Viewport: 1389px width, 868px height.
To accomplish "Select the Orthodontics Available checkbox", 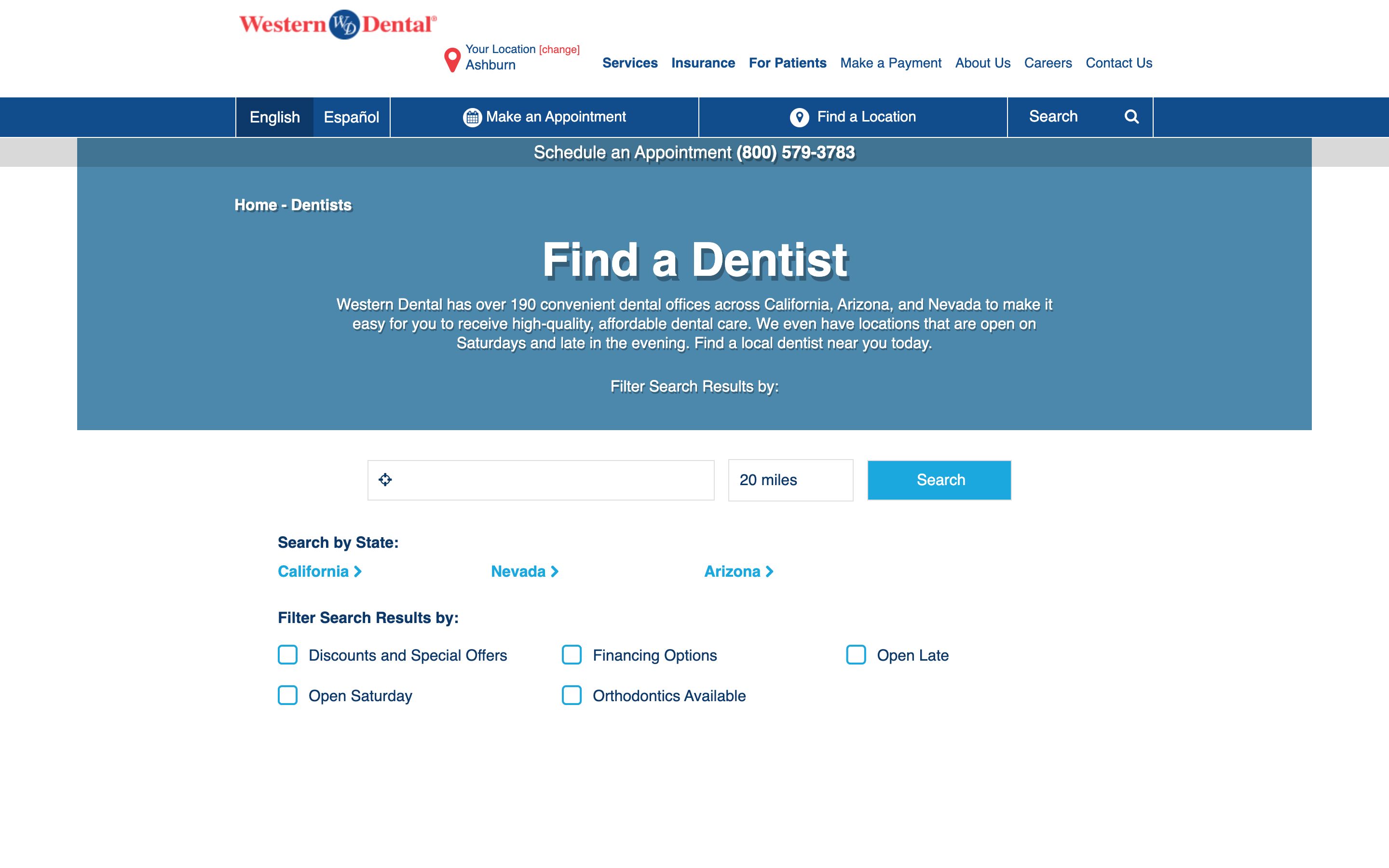I will 572,695.
